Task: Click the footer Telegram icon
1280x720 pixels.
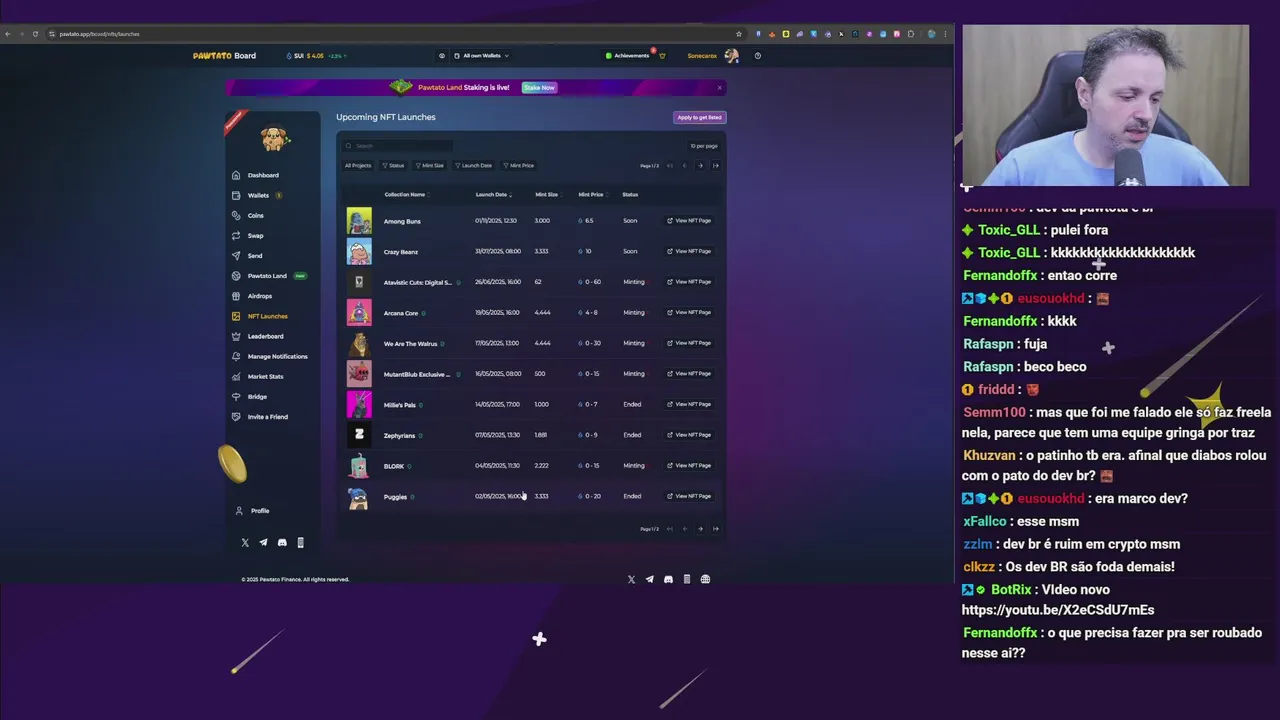Action: [650, 579]
